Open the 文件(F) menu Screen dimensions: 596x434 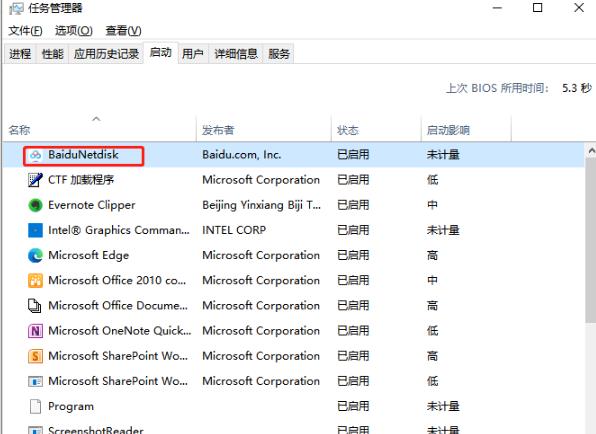click(25, 30)
